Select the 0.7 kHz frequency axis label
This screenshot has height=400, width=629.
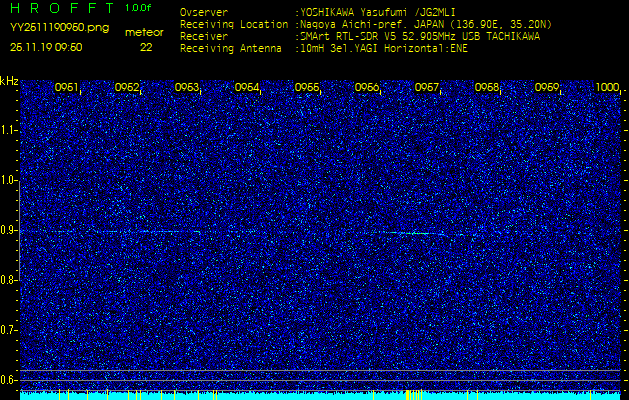pyautogui.click(x=8, y=330)
